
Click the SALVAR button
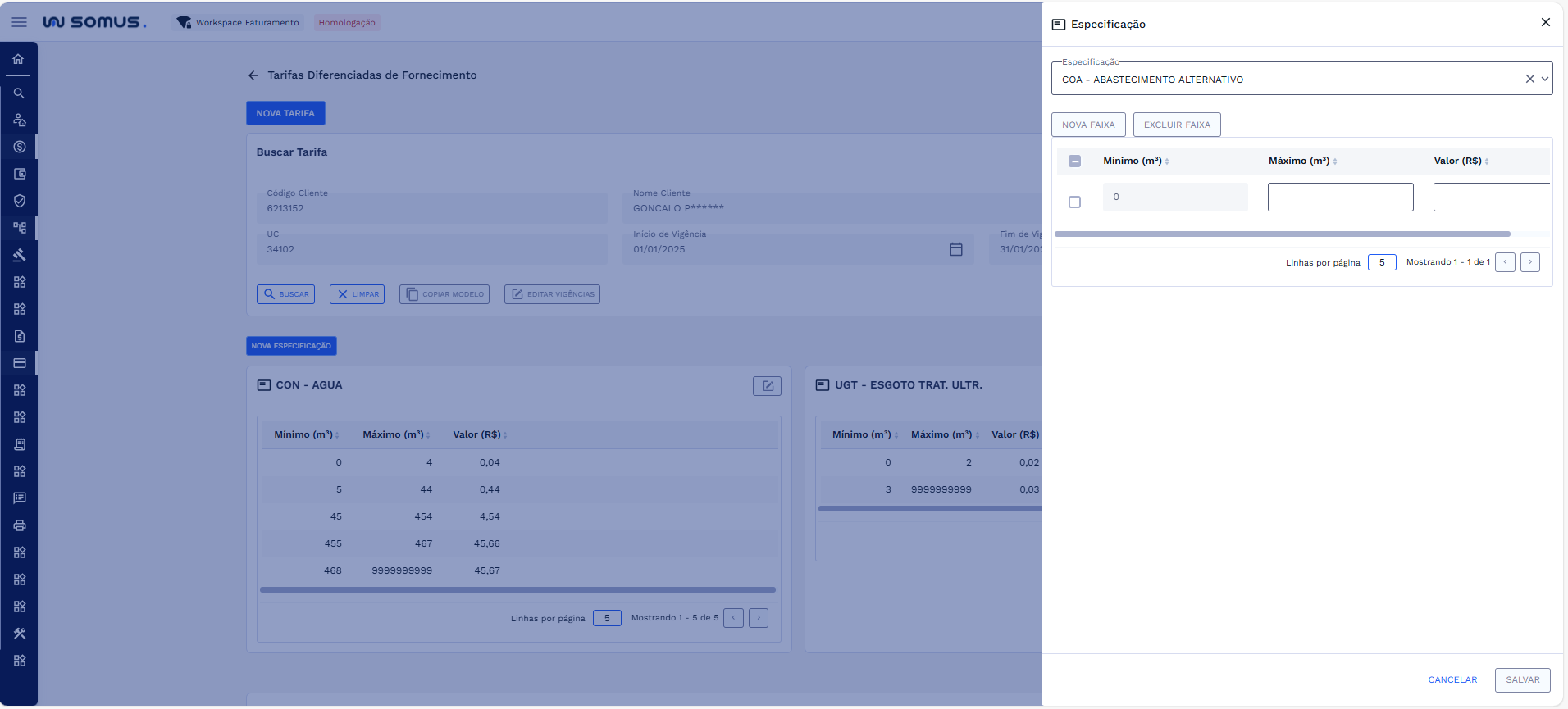(x=1522, y=680)
